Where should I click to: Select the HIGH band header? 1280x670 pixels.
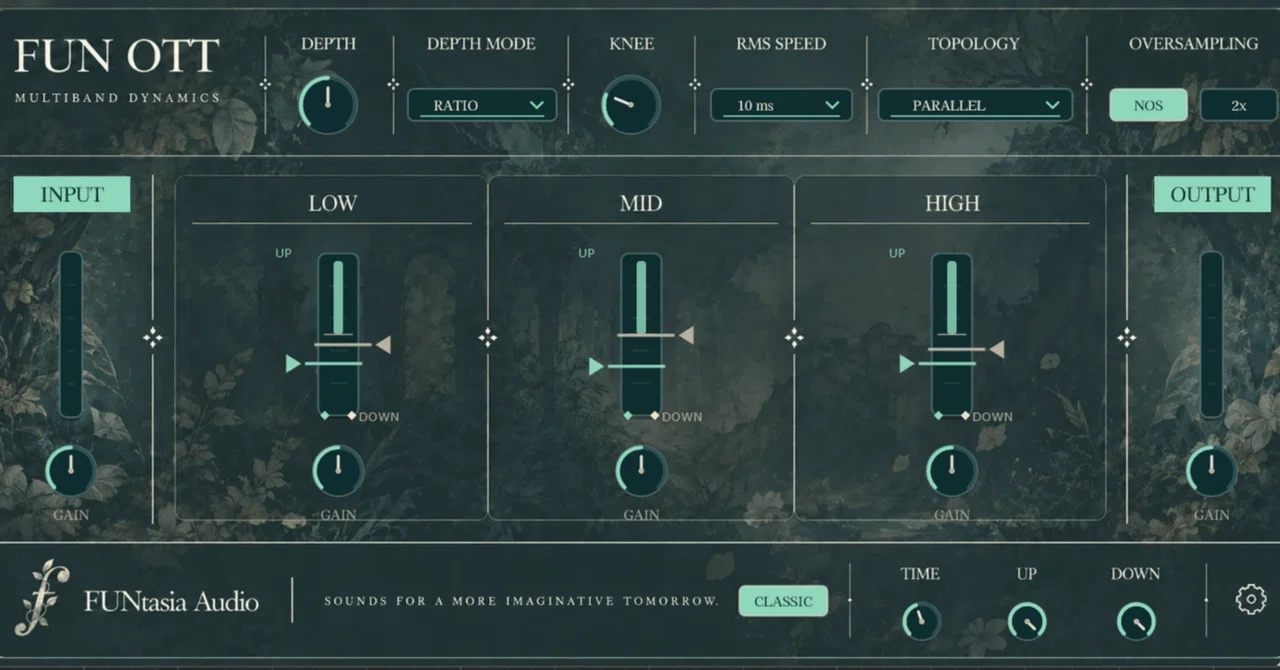pos(952,203)
